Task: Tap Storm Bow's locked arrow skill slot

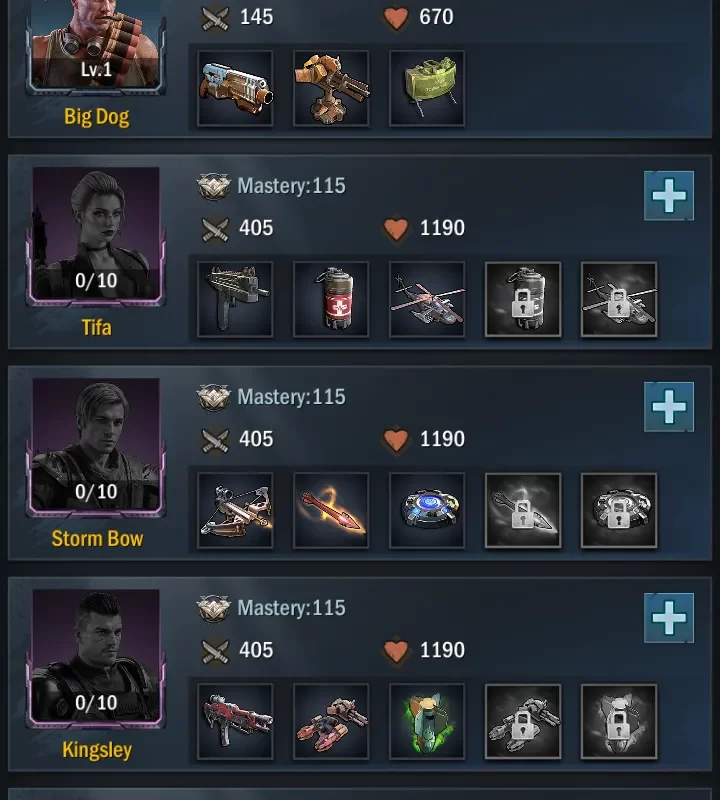Action: (x=523, y=511)
